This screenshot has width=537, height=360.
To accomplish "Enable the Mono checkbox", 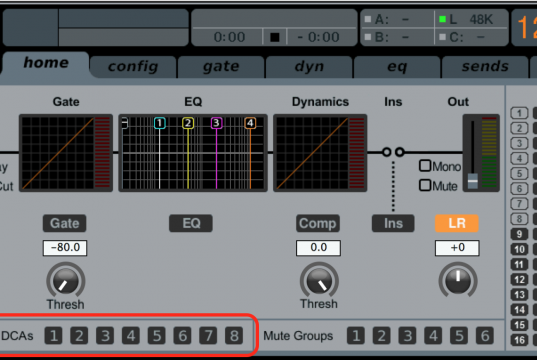I will pyautogui.click(x=425, y=166).
